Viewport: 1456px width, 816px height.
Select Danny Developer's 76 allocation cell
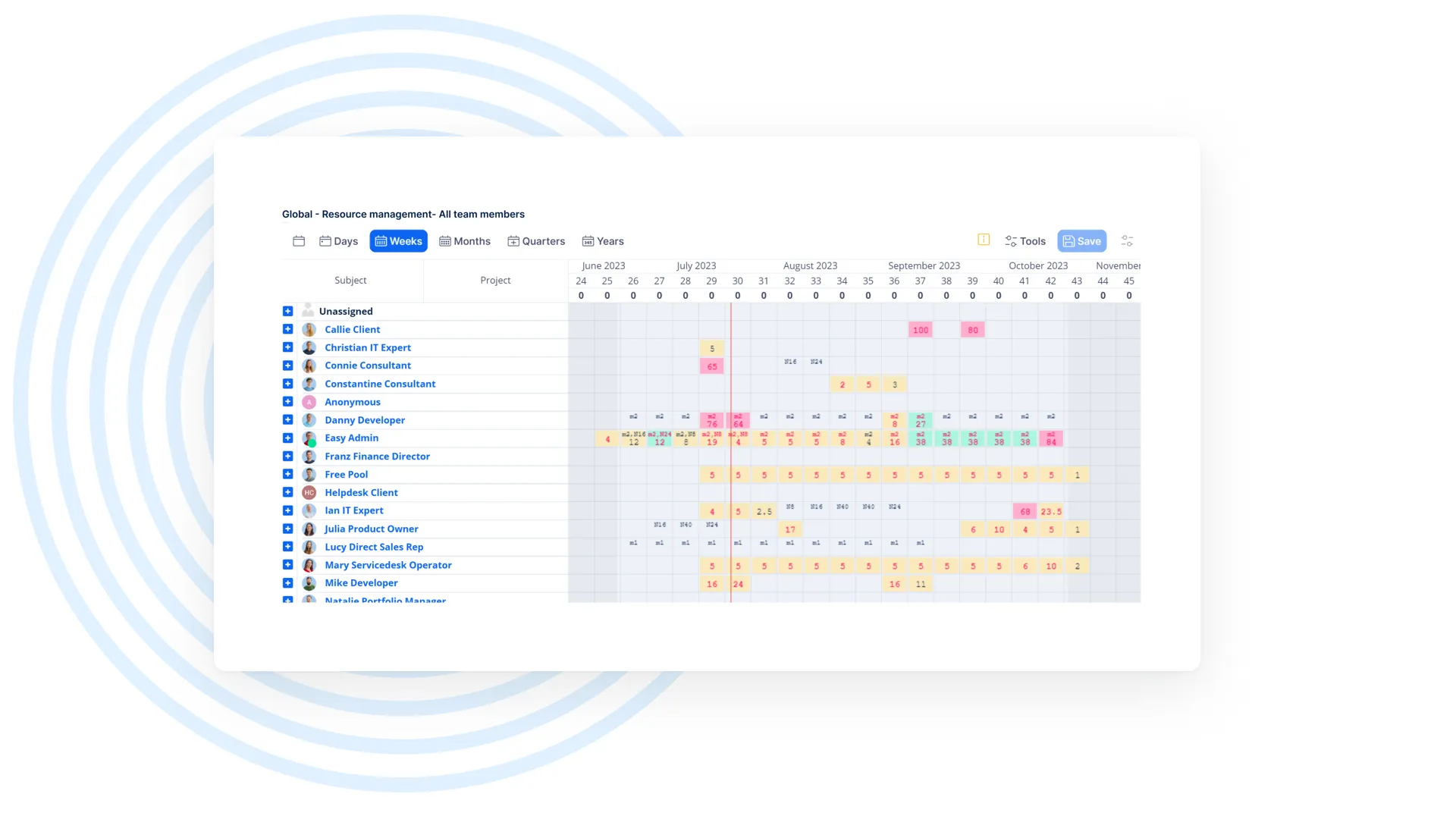point(711,421)
